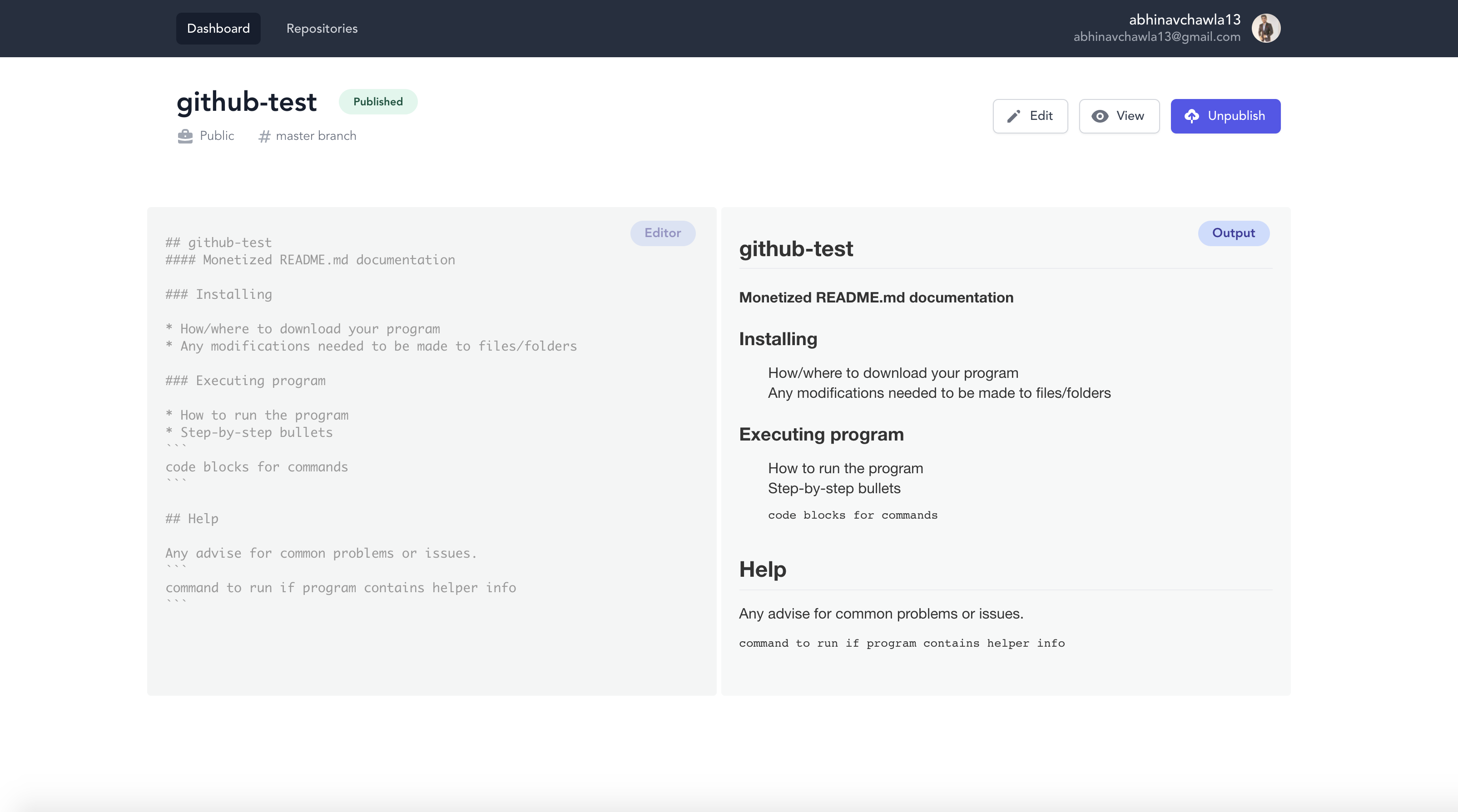Click the Published status badge

(378, 102)
